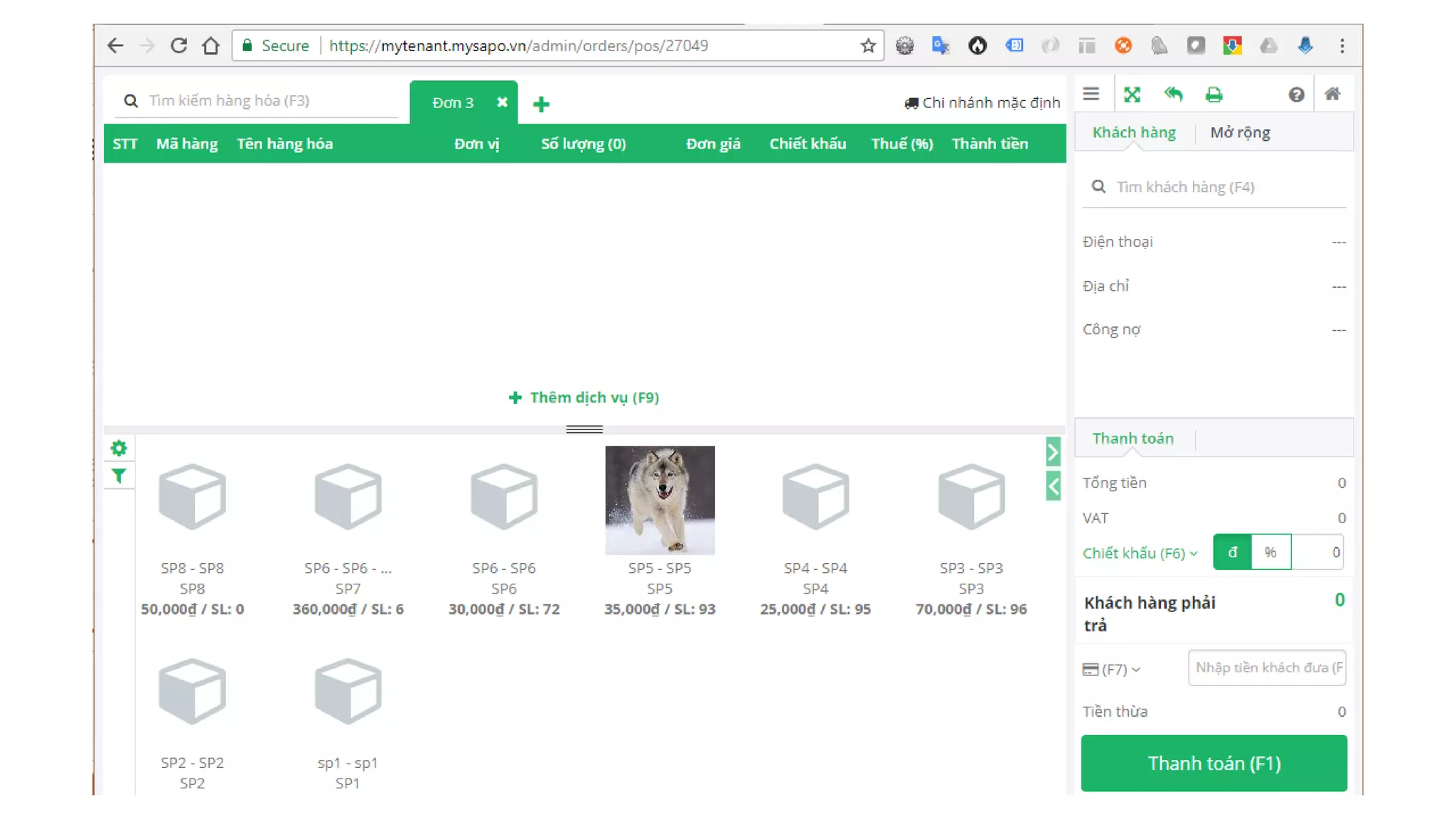The height and width of the screenshot is (819, 1456).
Task: Click the green reply-all arrow icon
Action: click(x=1173, y=94)
